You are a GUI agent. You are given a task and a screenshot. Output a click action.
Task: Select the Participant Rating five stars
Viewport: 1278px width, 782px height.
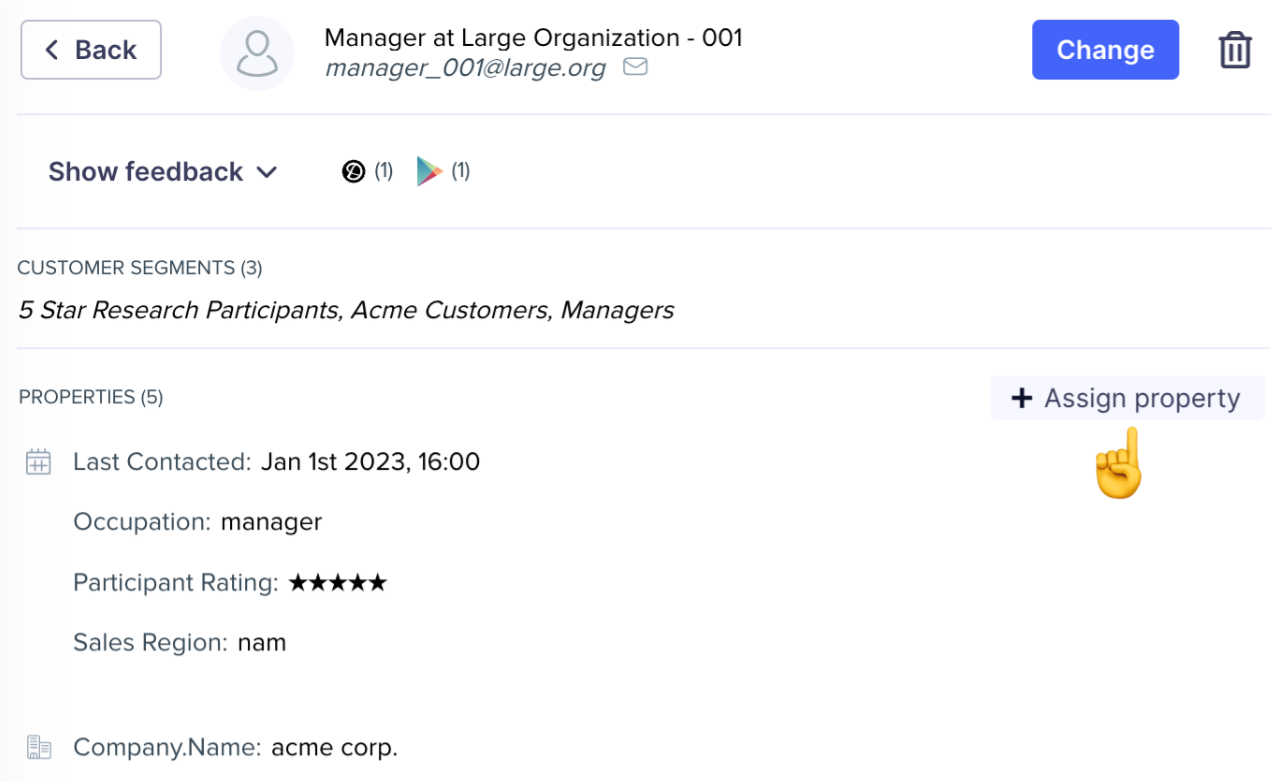[x=337, y=583]
